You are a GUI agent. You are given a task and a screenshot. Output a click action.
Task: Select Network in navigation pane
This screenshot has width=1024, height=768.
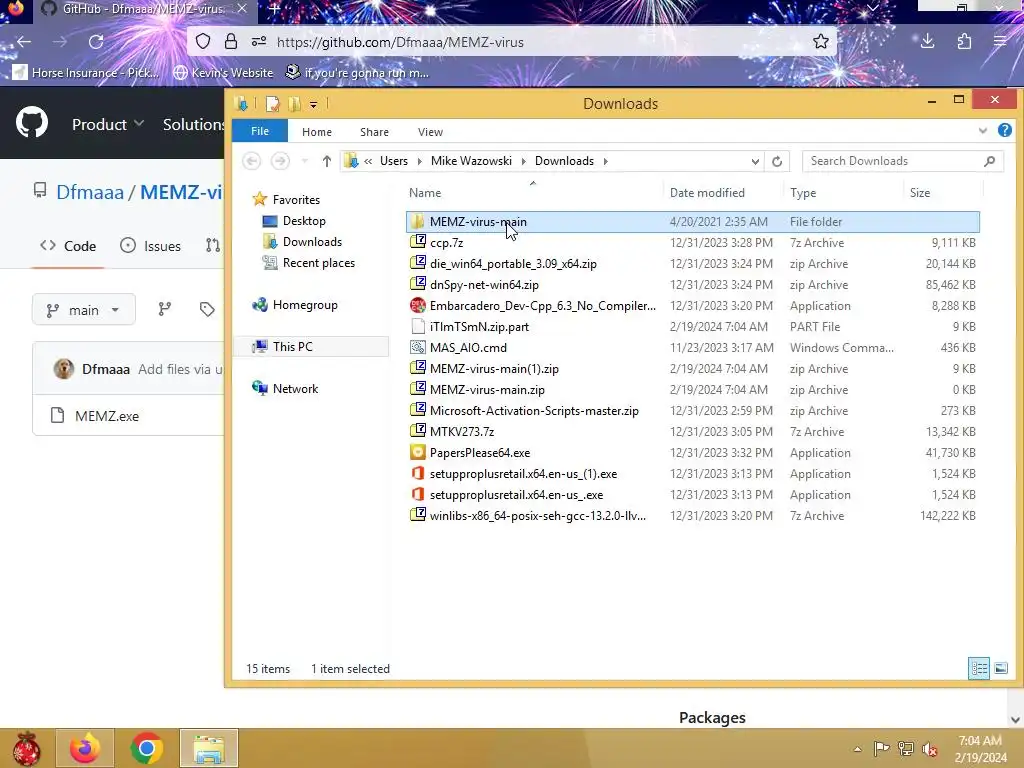pos(295,389)
